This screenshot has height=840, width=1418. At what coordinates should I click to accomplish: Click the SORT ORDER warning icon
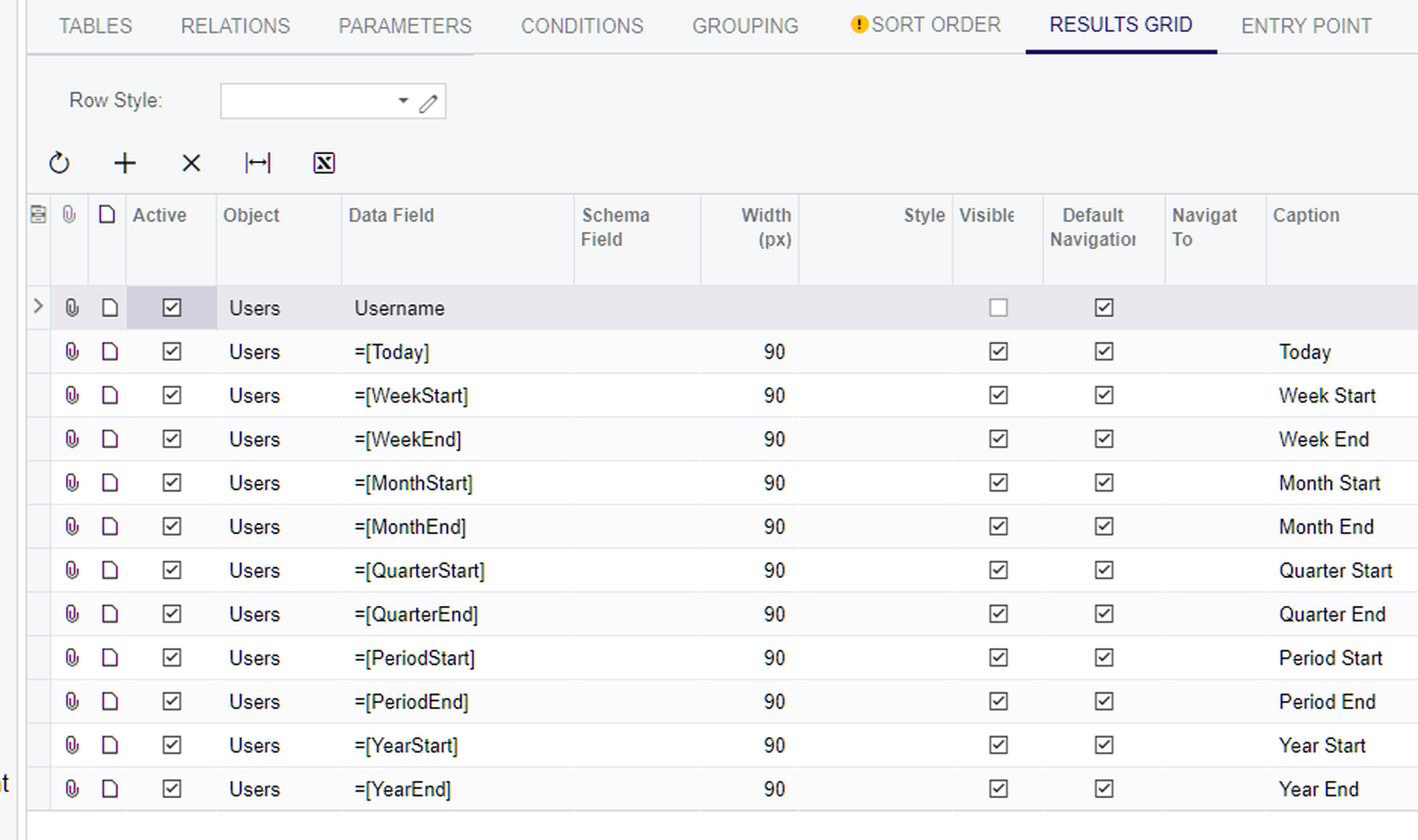click(x=859, y=25)
